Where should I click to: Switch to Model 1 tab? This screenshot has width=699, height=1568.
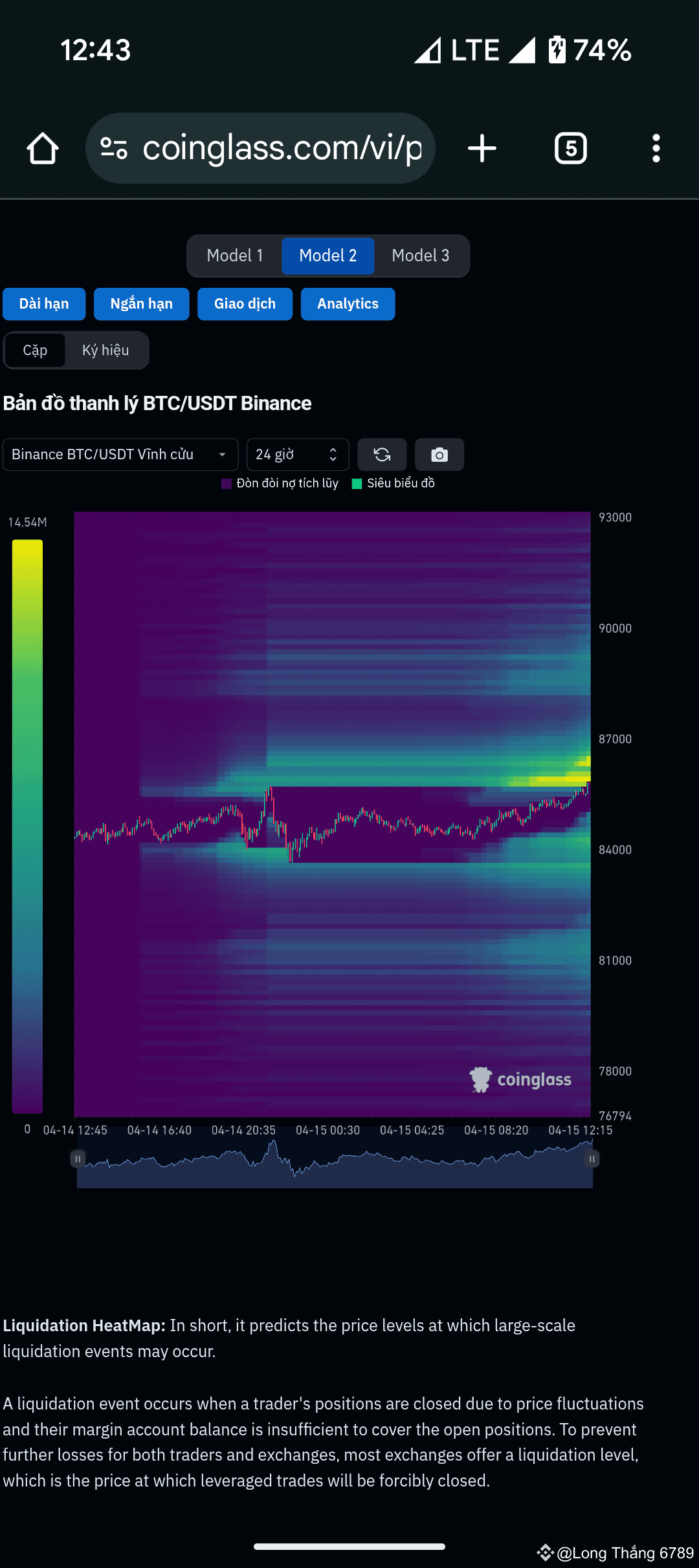(235, 256)
